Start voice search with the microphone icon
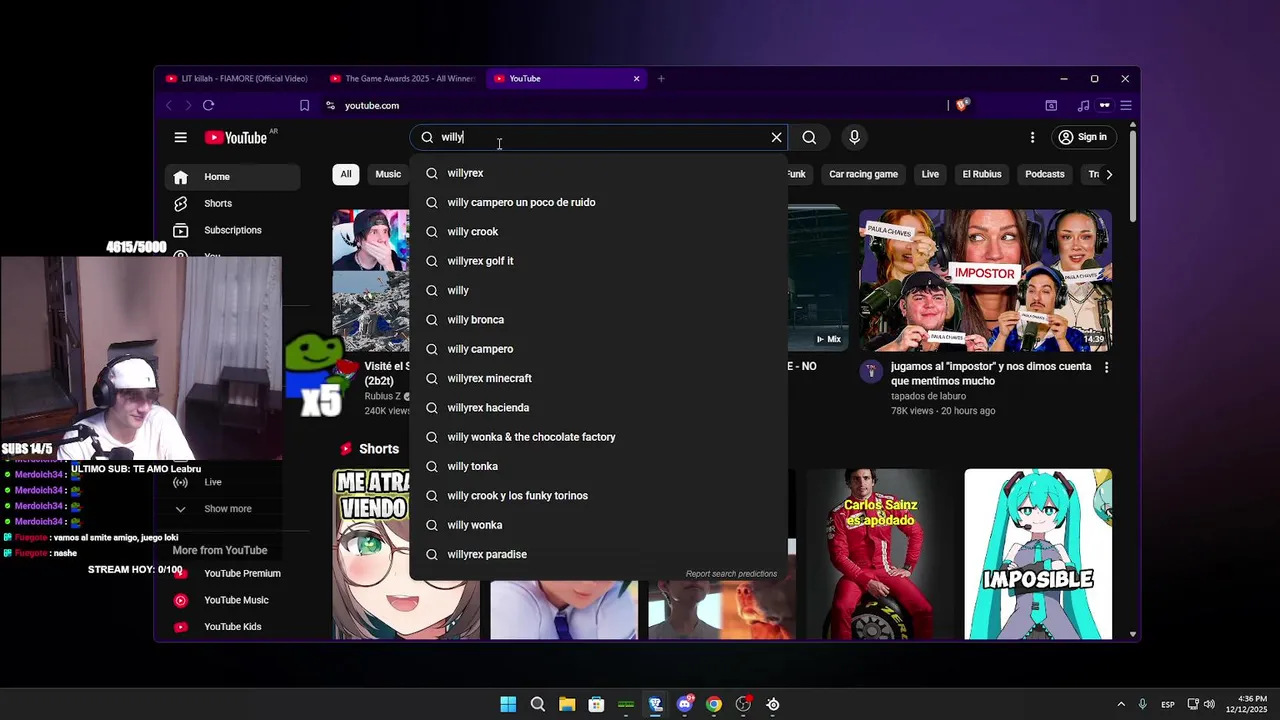 click(x=854, y=137)
